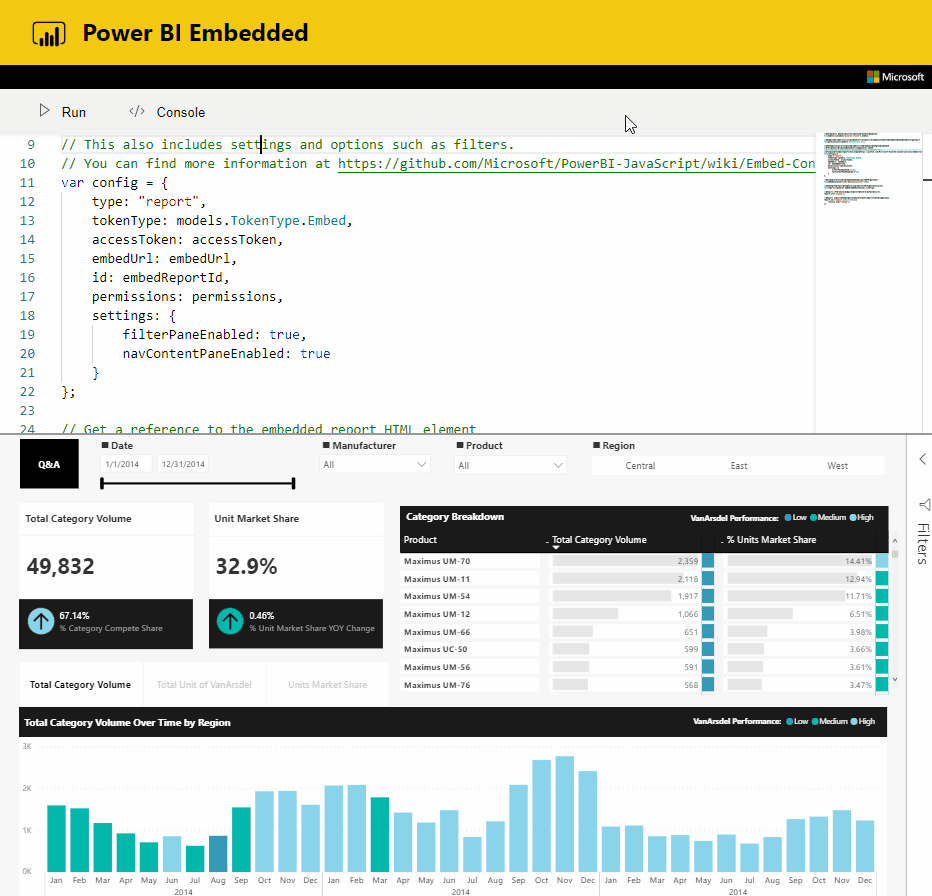
Task: Click code line 12 type "report"
Action: (149, 202)
